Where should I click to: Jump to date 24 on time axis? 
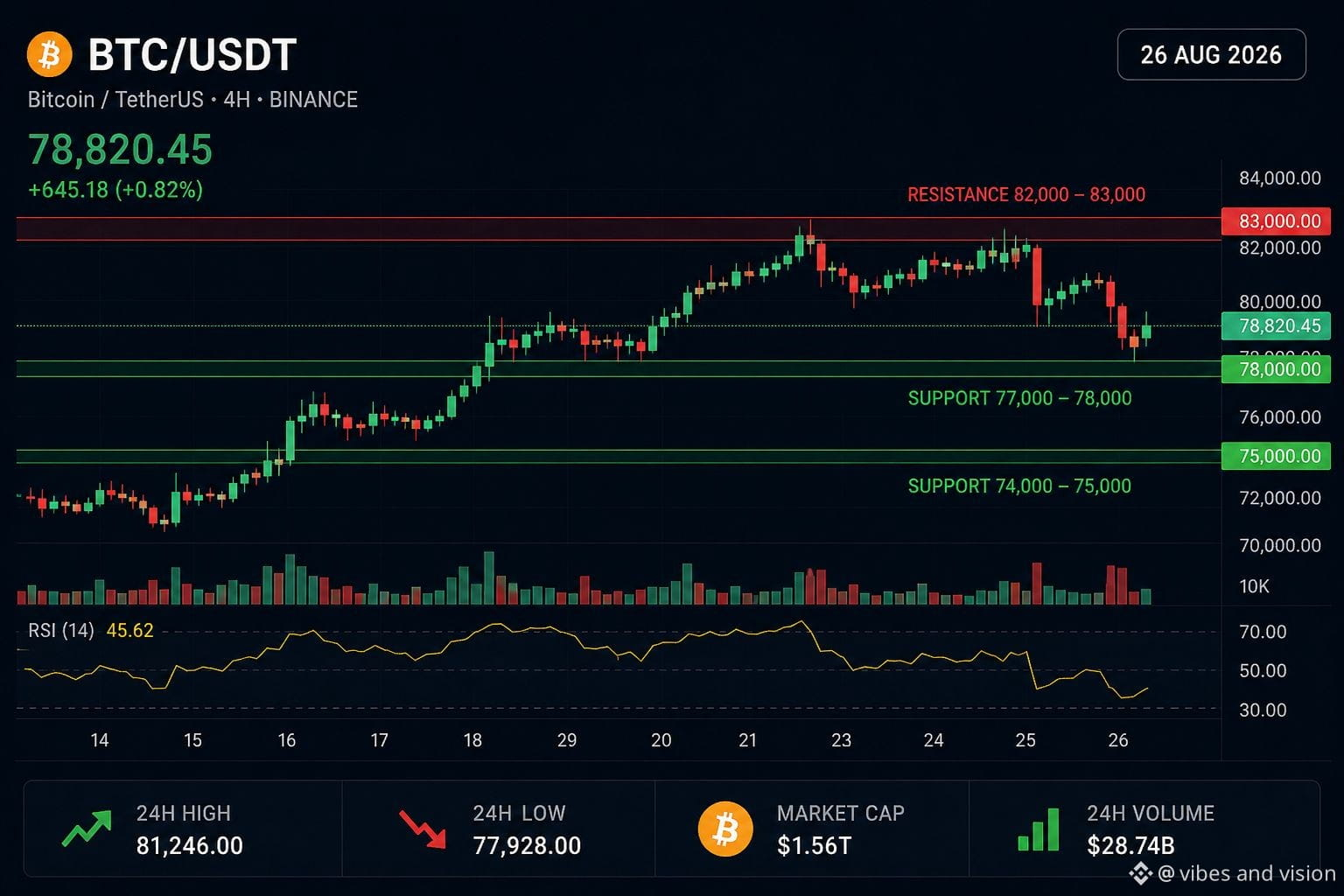click(x=934, y=740)
